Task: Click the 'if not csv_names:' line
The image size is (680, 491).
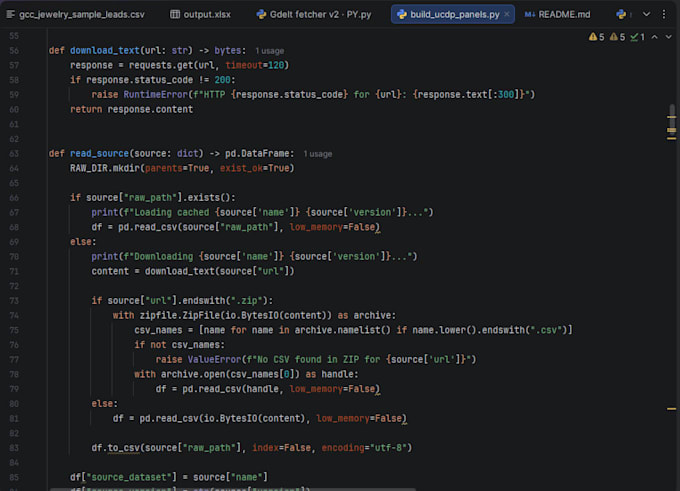Action: point(180,344)
